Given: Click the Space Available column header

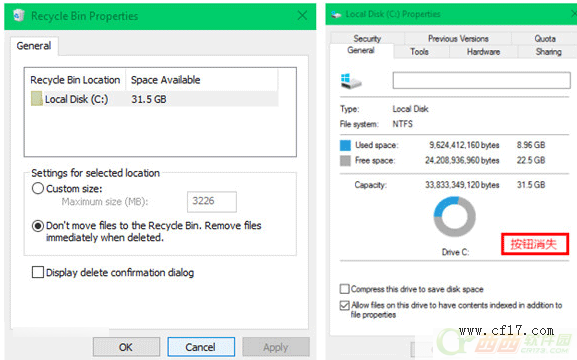Looking at the screenshot, I should pyautogui.click(x=202, y=80).
